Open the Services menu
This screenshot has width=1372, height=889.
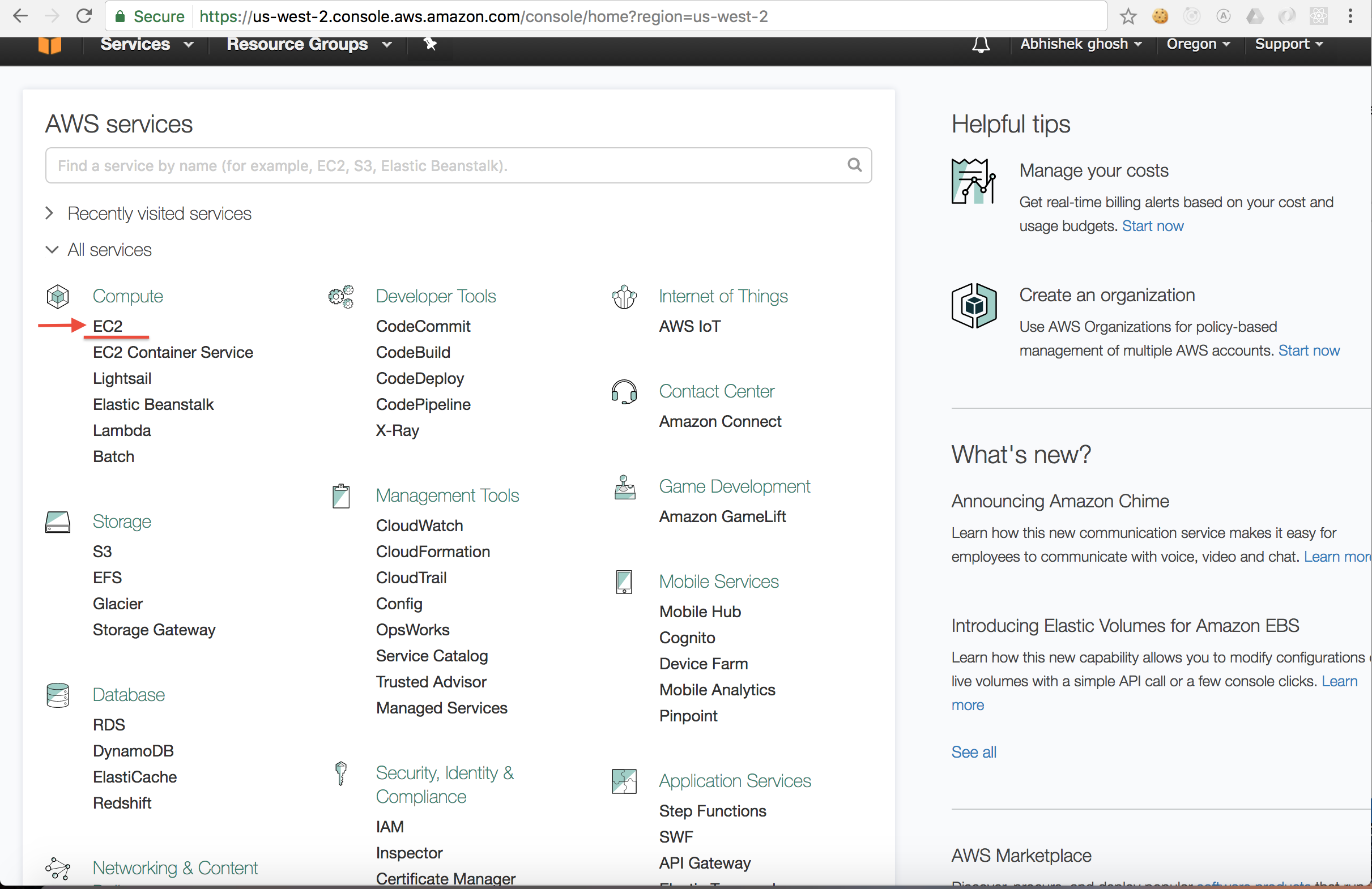click(x=146, y=44)
